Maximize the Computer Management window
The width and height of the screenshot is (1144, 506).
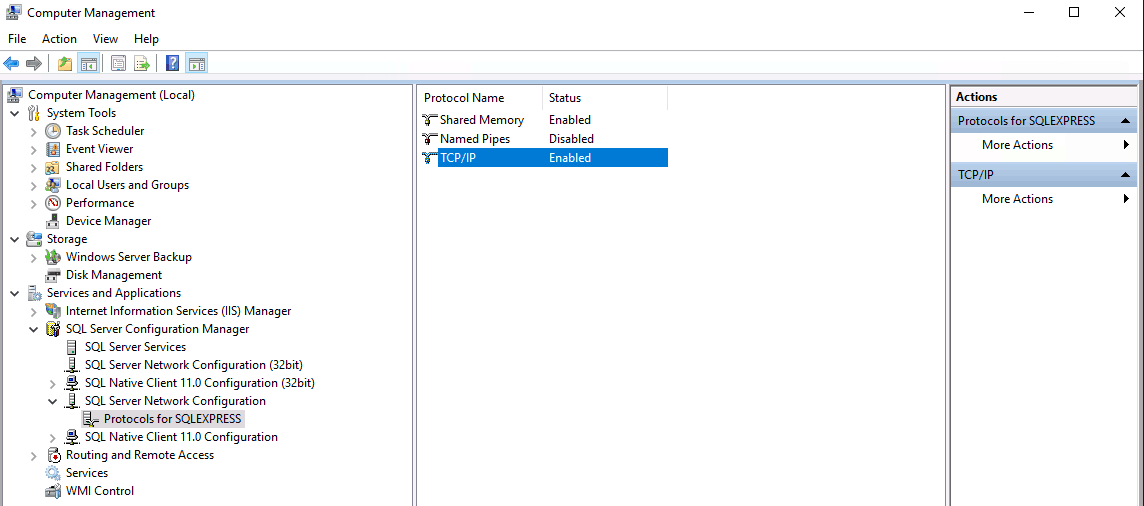[1074, 12]
